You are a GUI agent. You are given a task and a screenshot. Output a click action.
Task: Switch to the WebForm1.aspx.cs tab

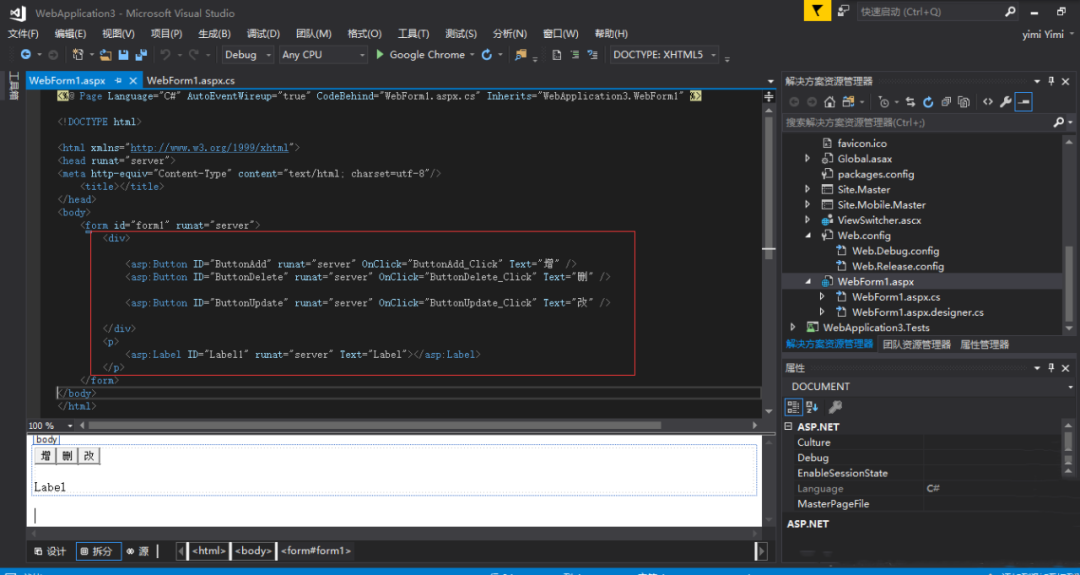click(x=191, y=80)
